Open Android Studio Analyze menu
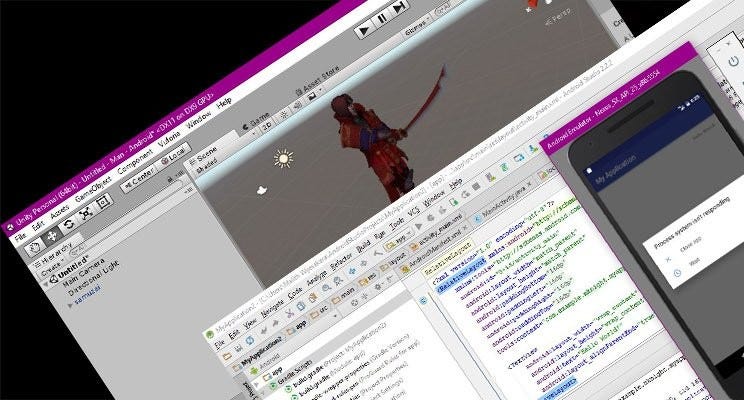Screen dimensions: 744x400 [x=317, y=280]
